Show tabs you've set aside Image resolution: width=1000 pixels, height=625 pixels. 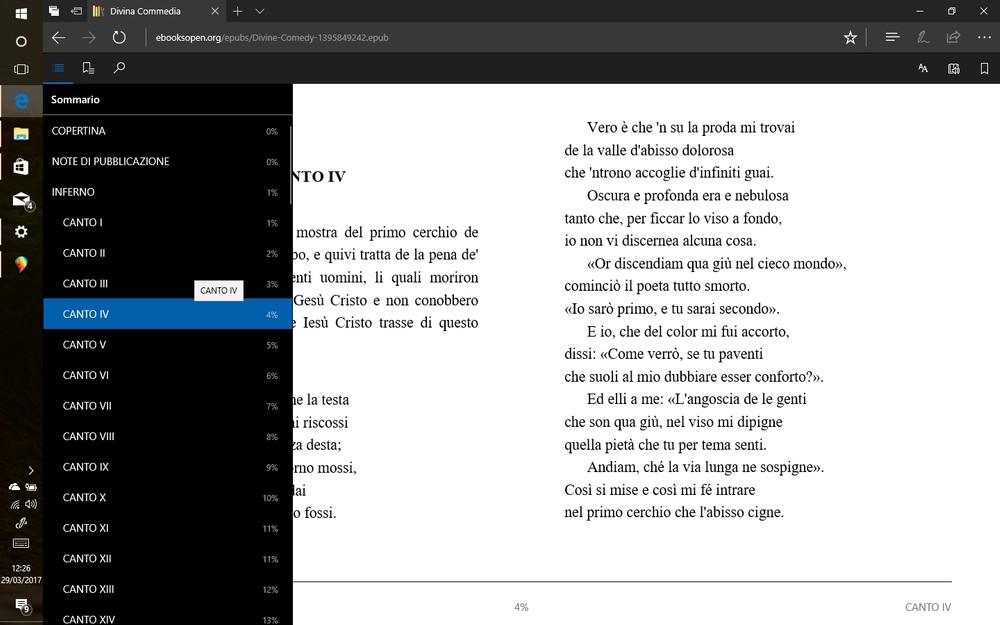[54, 11]
